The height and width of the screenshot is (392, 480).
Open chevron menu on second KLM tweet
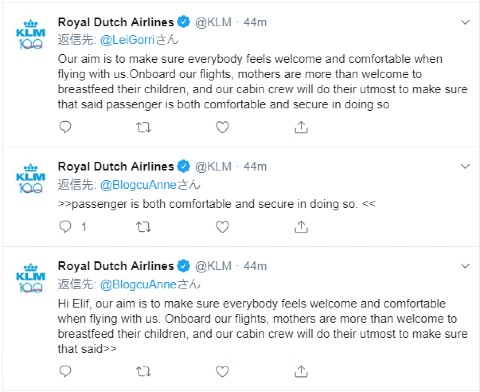pos(465,166)
